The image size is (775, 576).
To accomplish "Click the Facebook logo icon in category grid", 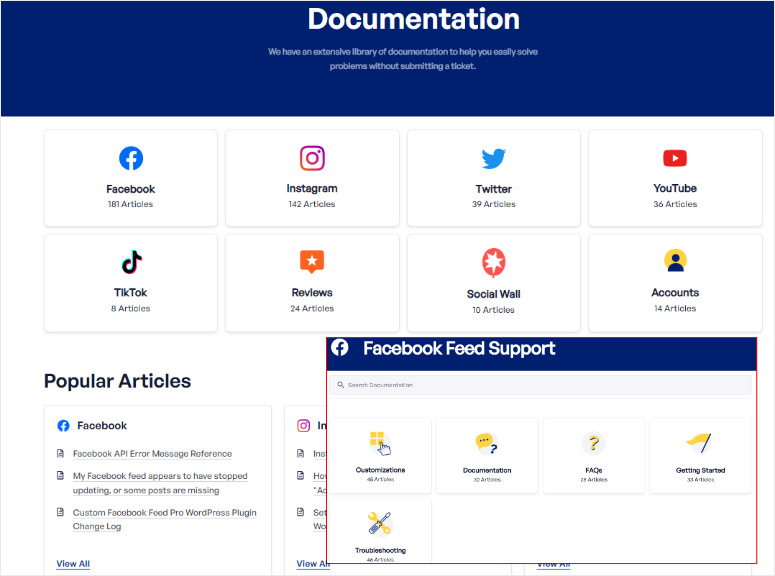I will (131, 158).
